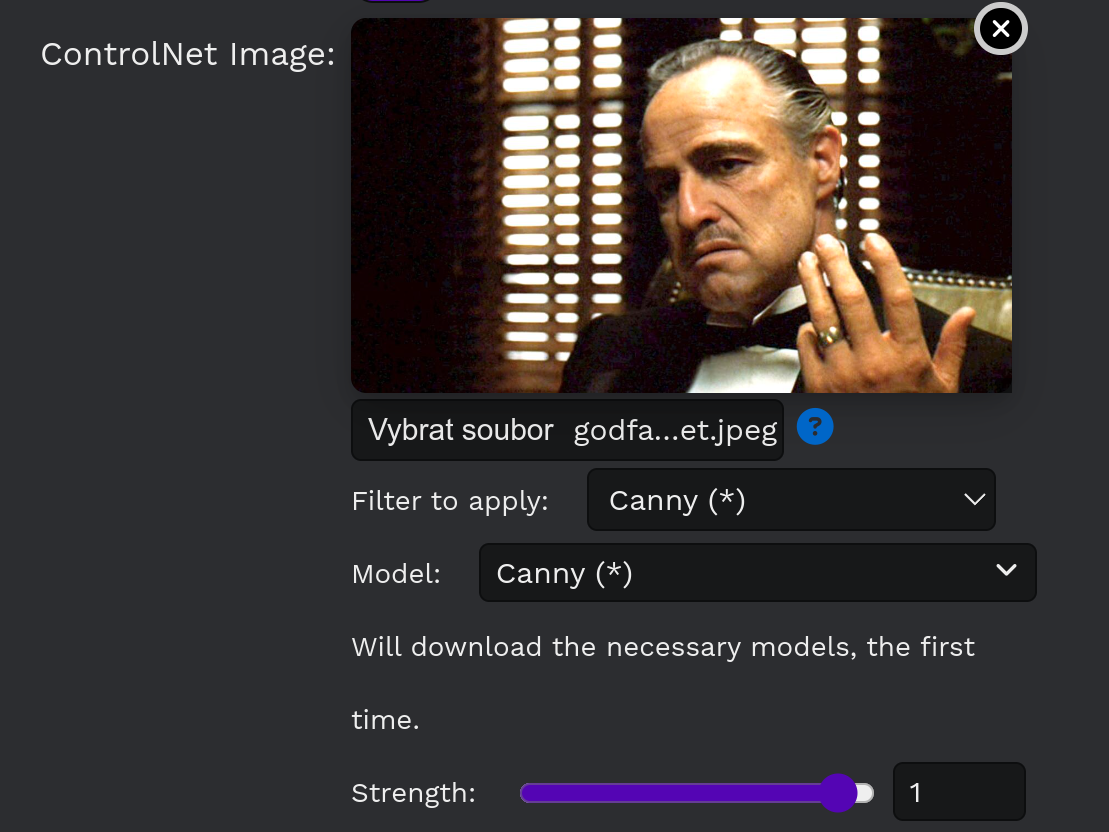
Task: Click the "Strength:" label text
Action: point(413,793)
